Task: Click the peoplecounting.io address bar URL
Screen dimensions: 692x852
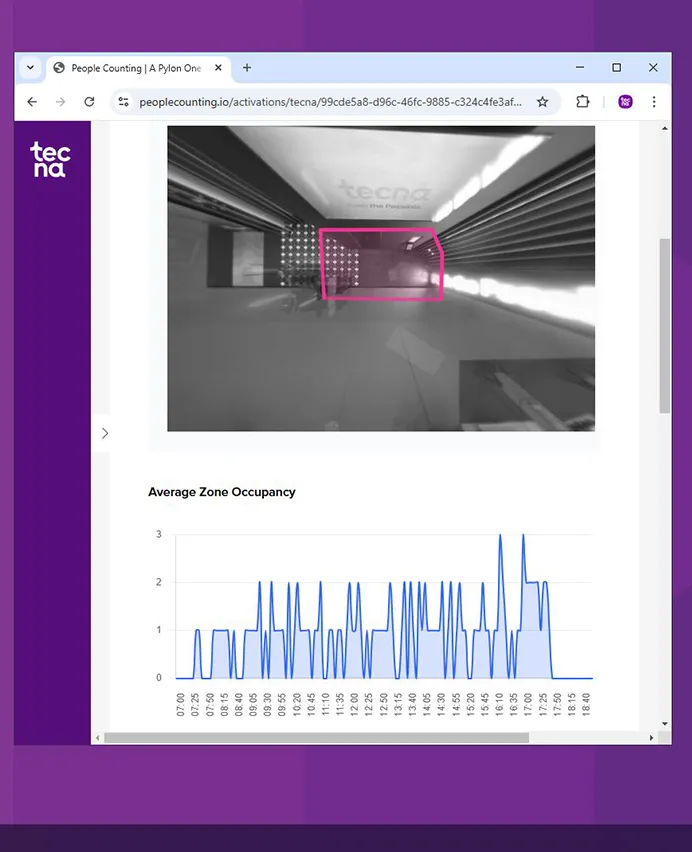Action: point(330,102)
